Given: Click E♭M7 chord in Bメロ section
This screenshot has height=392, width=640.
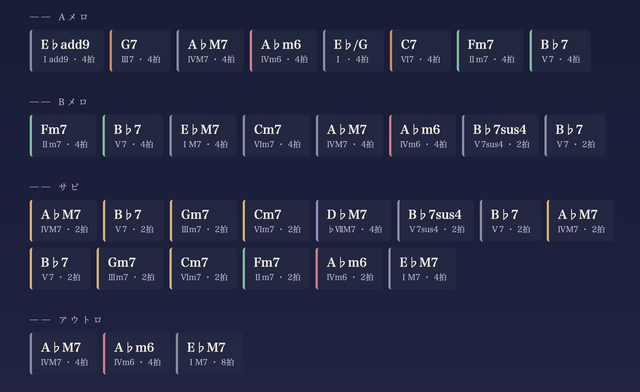Looking at the screenshot, I should pos(203,136).
